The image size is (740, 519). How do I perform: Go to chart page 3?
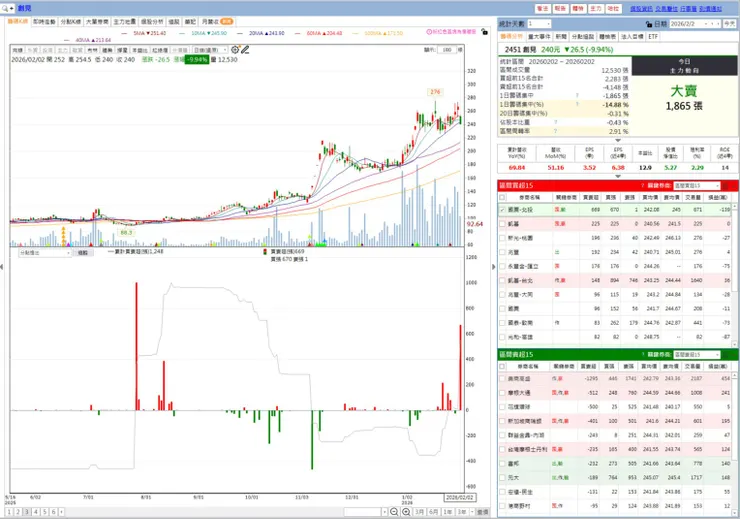[x=27, y=512]
